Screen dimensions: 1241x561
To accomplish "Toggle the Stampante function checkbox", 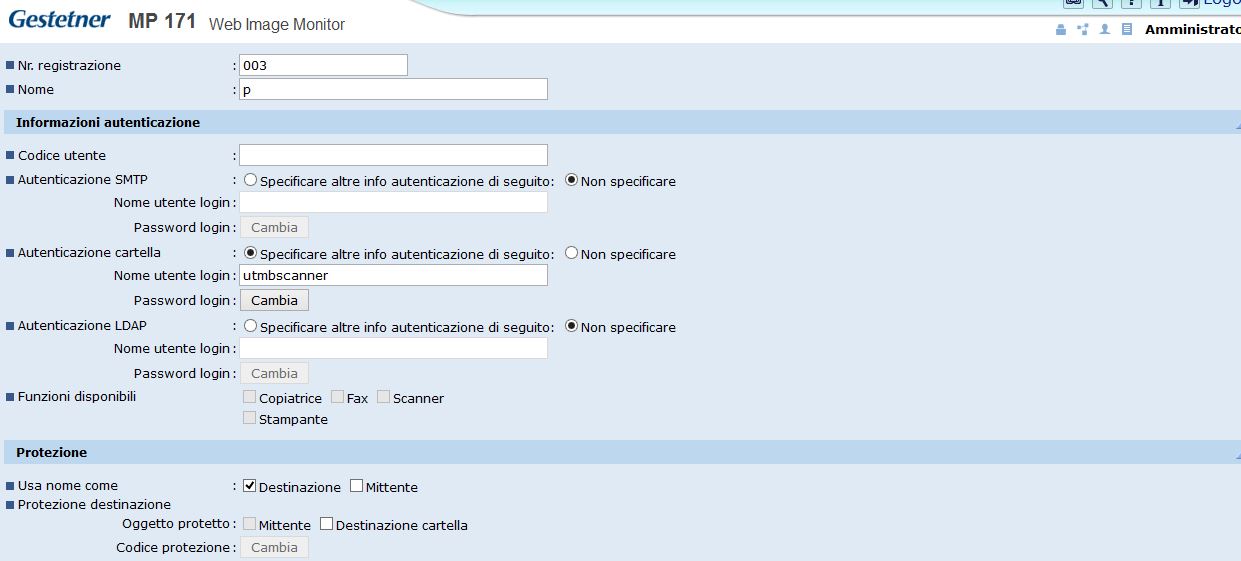I will click(x=250, y=418).
